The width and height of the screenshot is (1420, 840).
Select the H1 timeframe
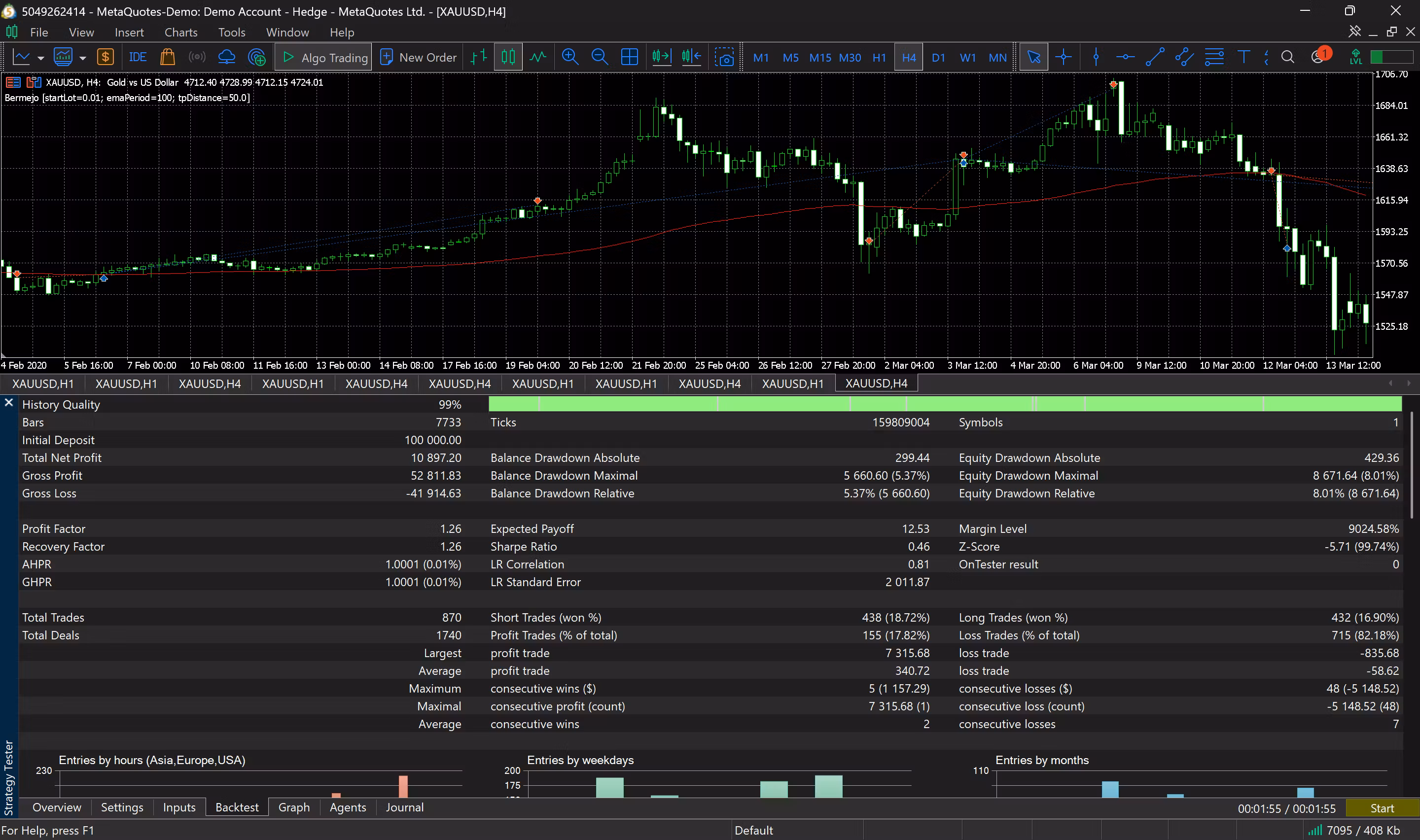pyautogui.click(x=879, y=58)
